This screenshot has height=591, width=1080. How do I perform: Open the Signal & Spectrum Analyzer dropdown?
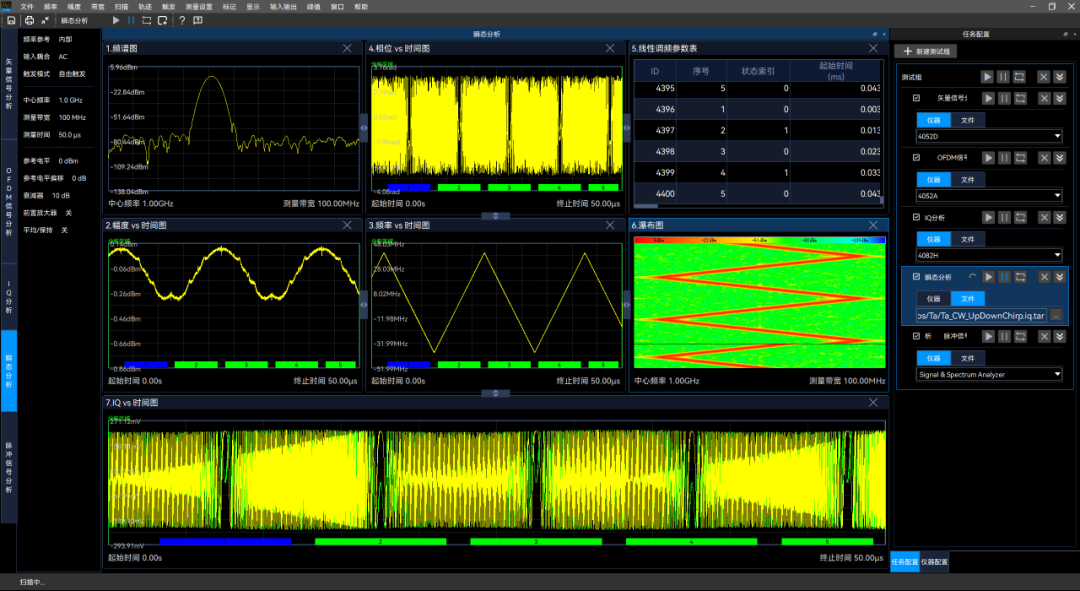click(x=988, y=375)
